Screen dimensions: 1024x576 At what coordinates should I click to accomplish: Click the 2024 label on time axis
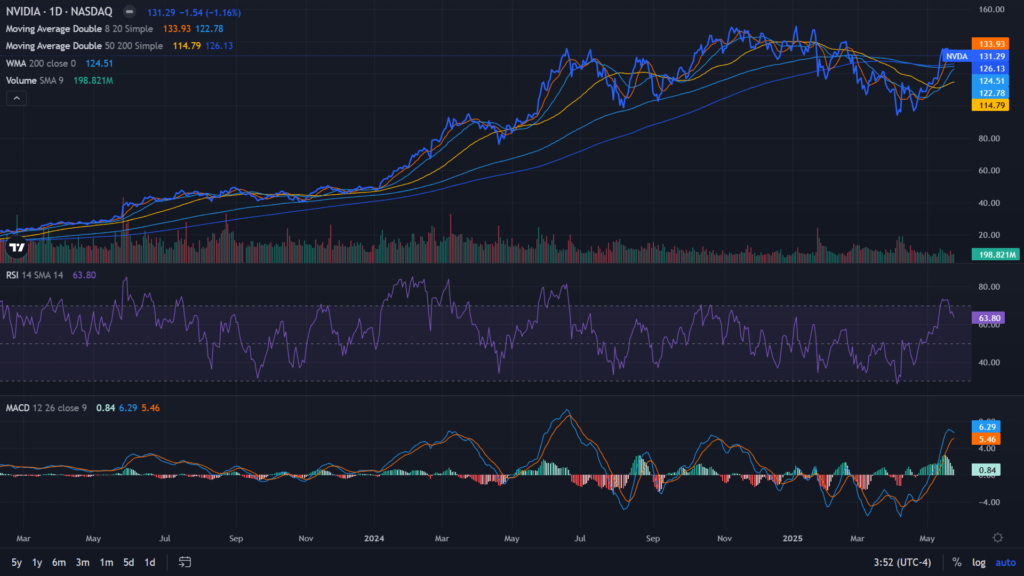(x=374, y=538)
